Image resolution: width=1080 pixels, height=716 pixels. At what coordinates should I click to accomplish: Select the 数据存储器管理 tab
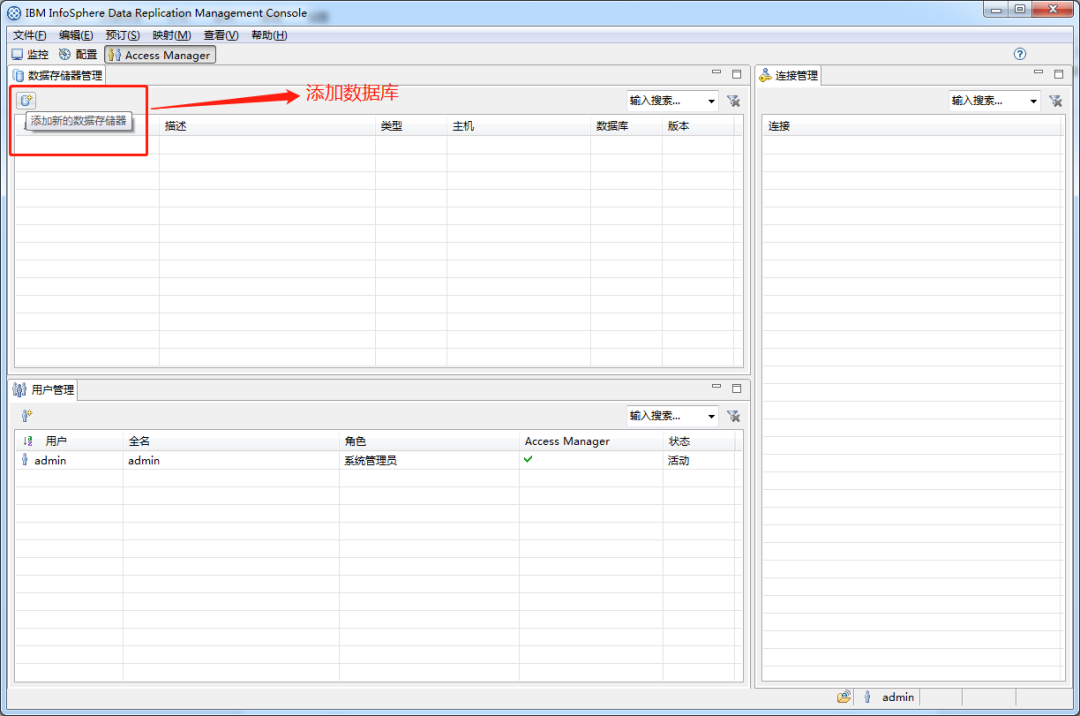click(x=58, y=75)
